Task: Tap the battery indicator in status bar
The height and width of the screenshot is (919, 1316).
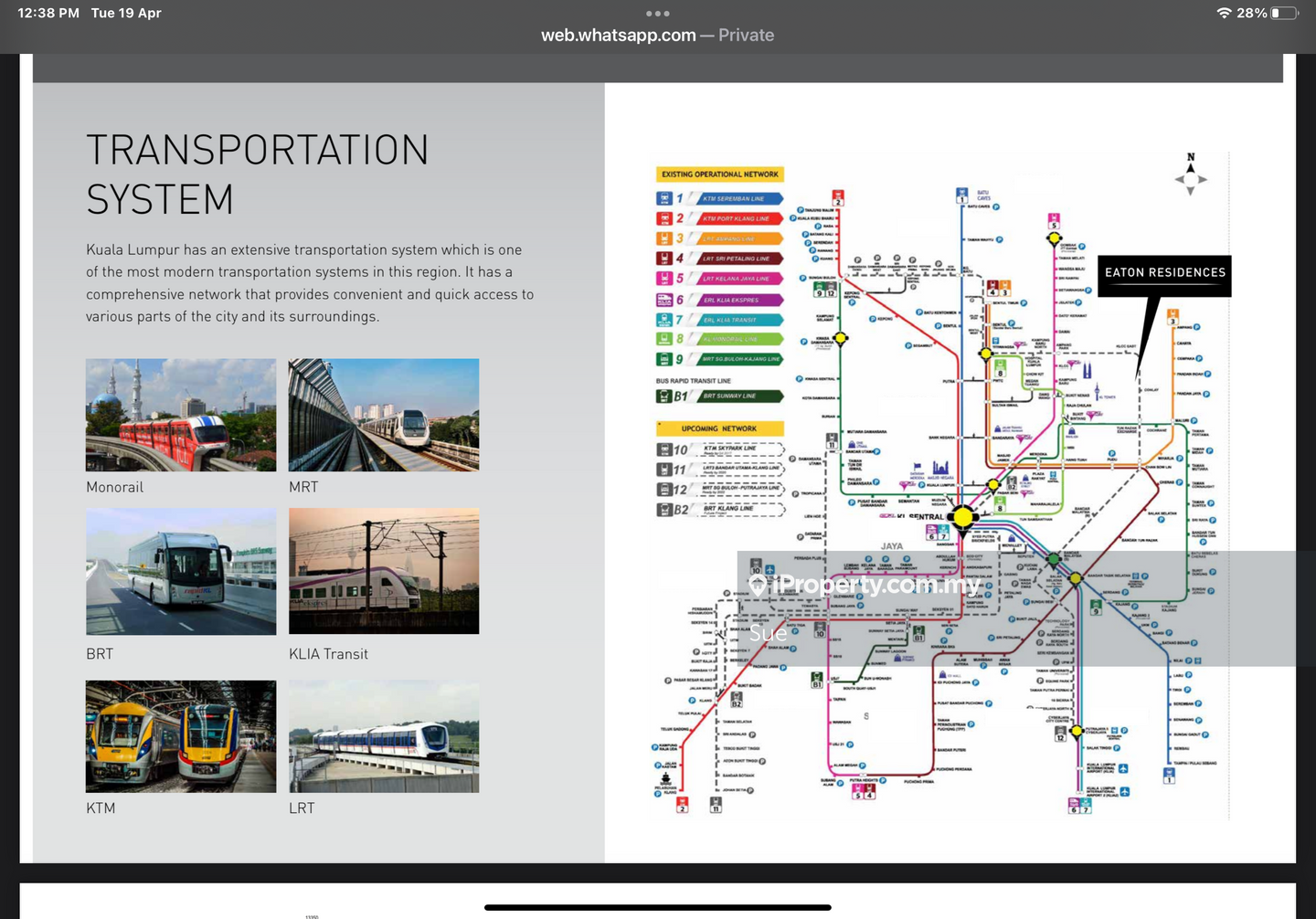Action: [1284, 13]
